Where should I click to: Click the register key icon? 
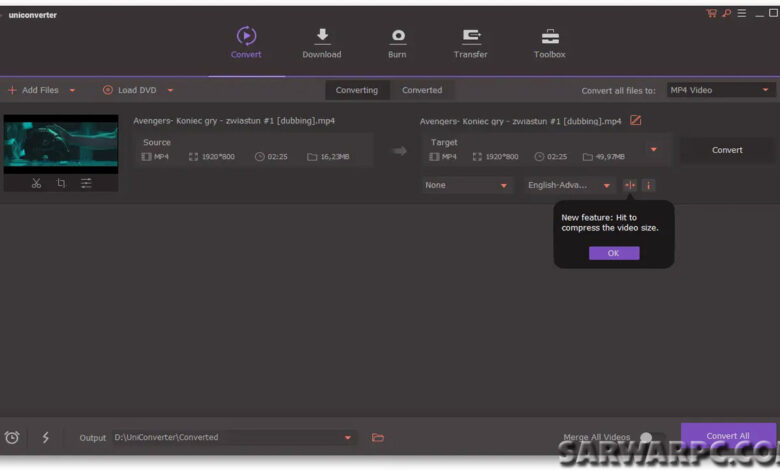pos(727,13)
